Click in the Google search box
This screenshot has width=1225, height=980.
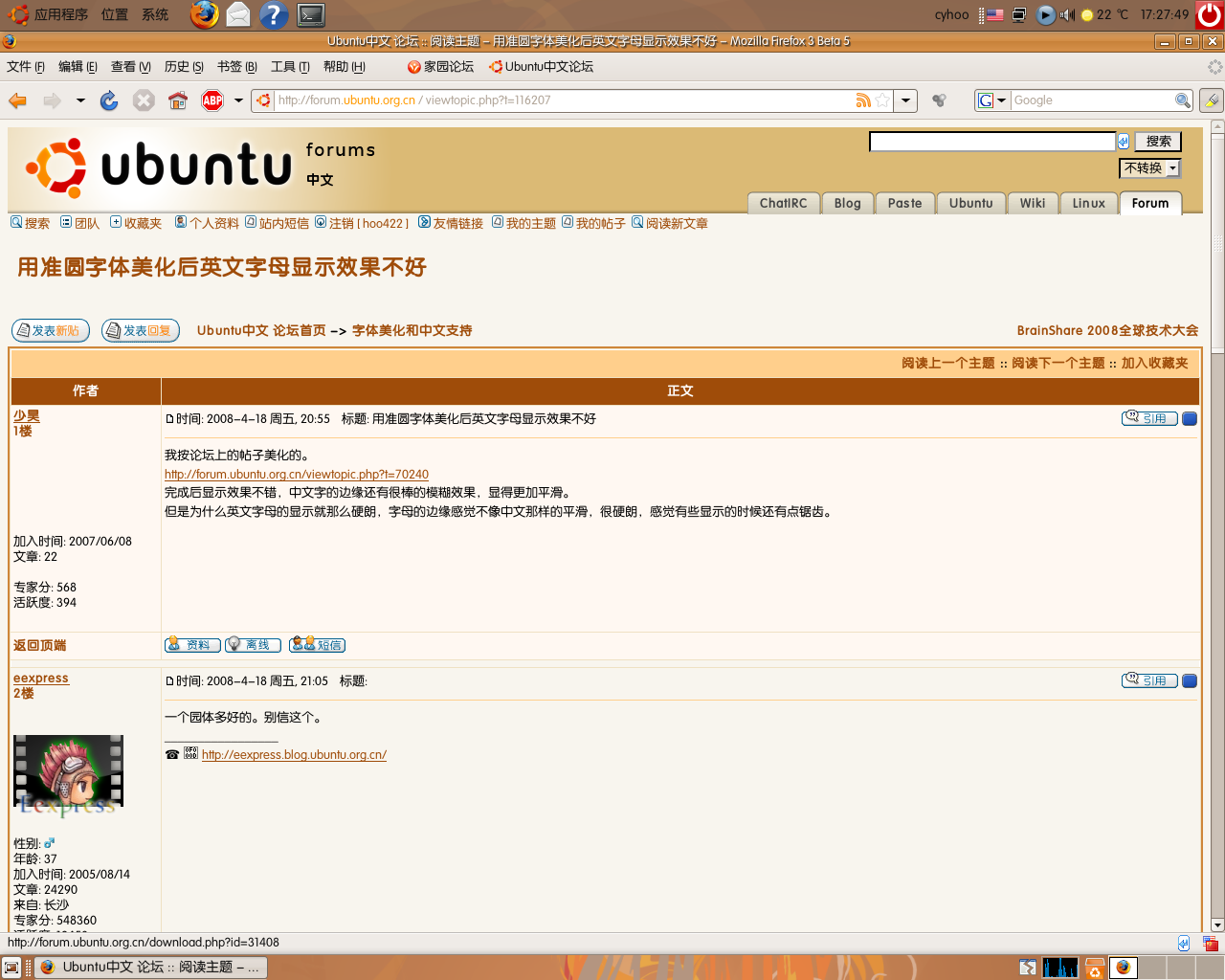click(1093, 100)
